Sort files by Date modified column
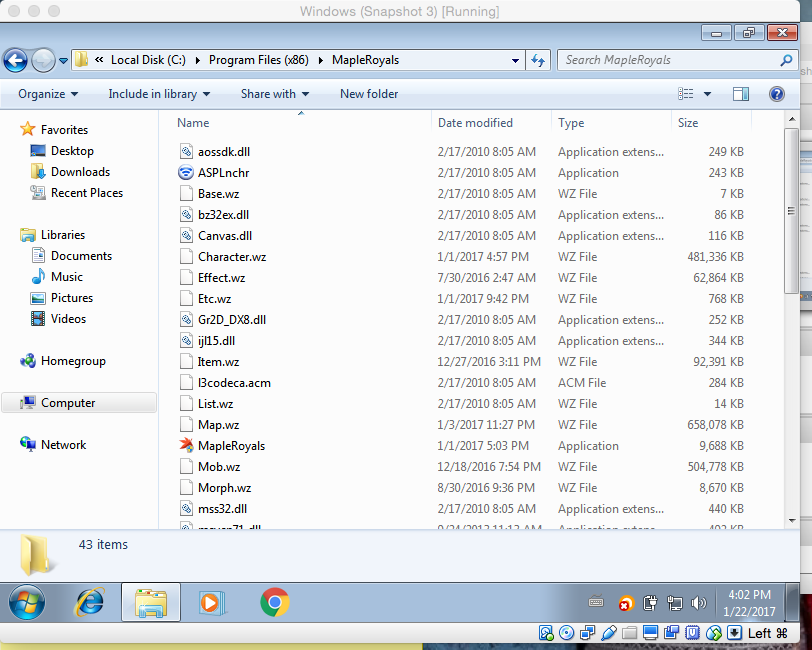 475,123
